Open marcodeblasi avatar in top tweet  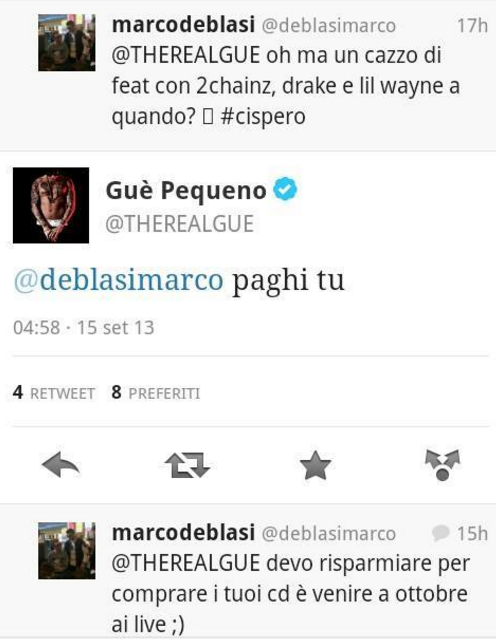point(67,43)
